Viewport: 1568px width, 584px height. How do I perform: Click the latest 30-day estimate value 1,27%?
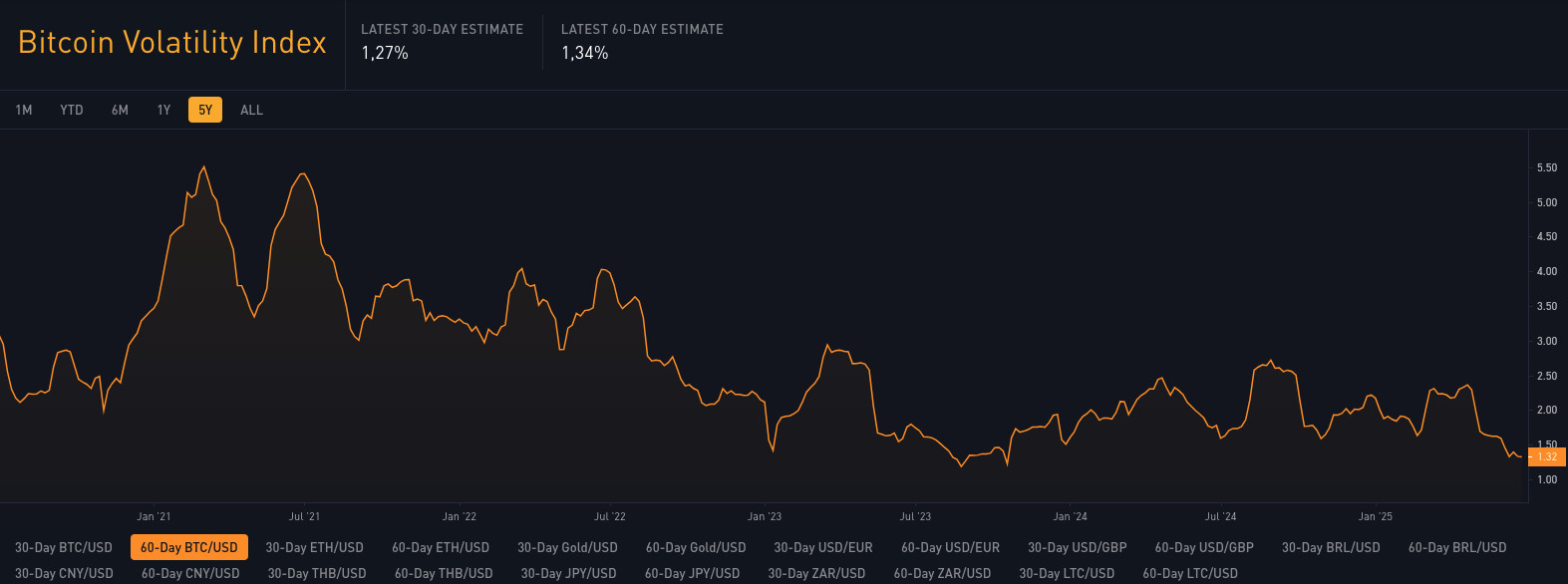(385, 53)
